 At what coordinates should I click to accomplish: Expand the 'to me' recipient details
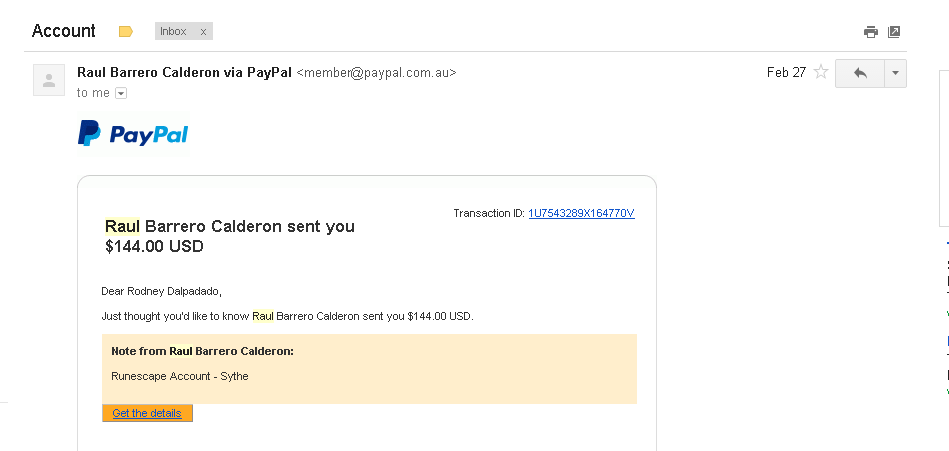(x=121, y=93)
